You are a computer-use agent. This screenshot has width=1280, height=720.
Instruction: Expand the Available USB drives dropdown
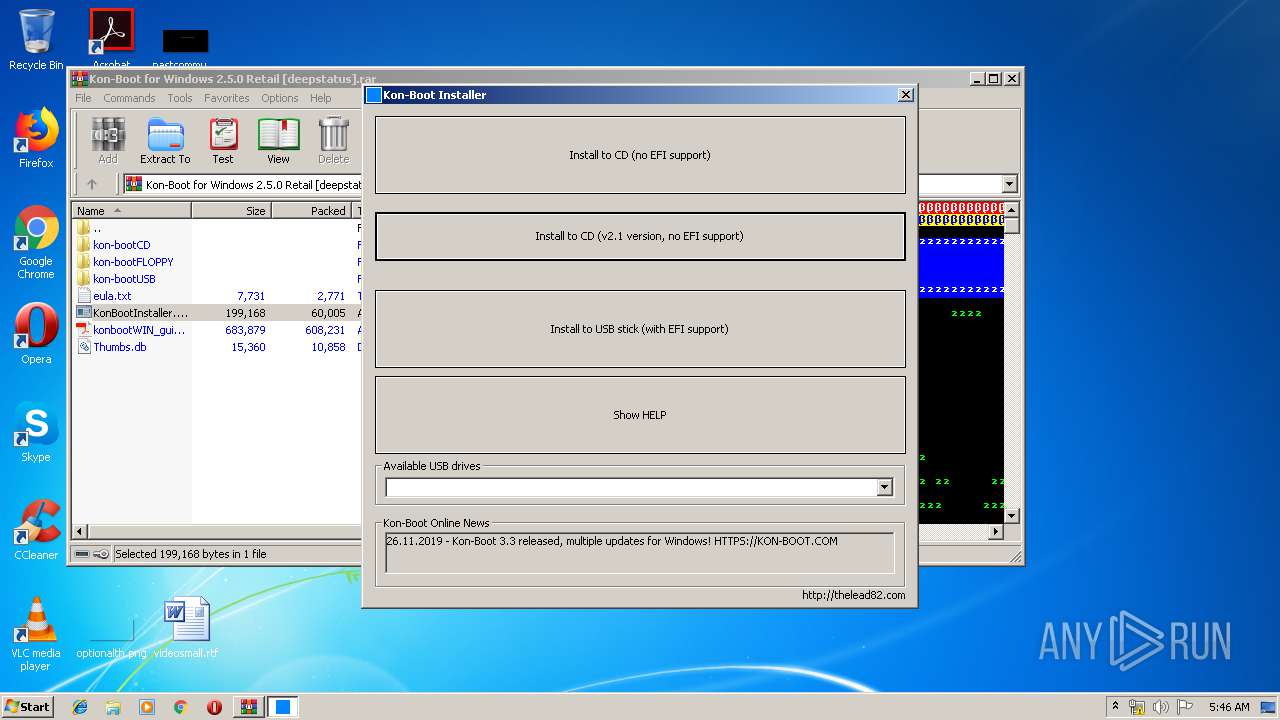884,487
